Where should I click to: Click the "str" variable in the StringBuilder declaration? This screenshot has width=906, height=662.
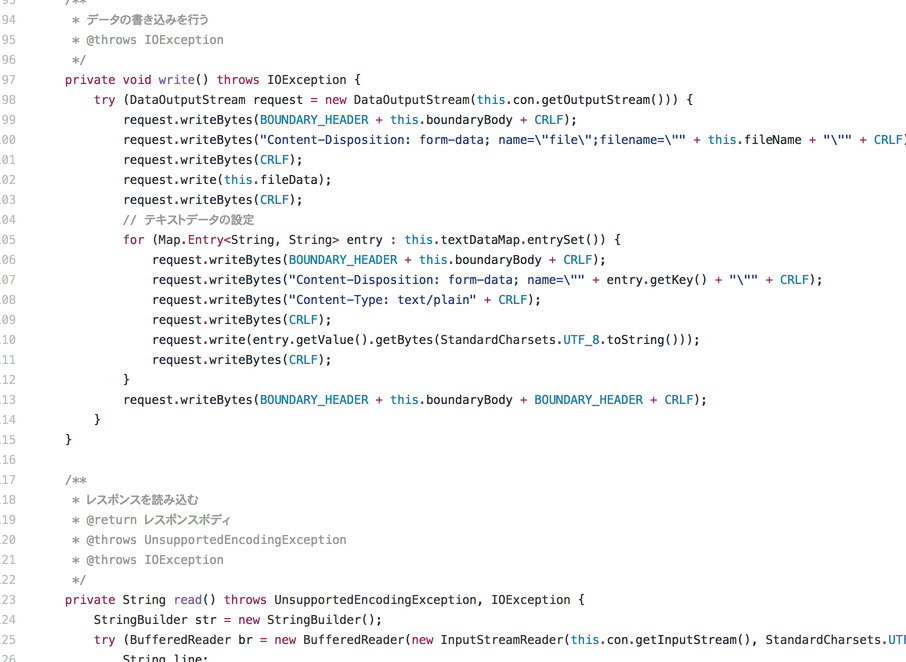[205, 620]
